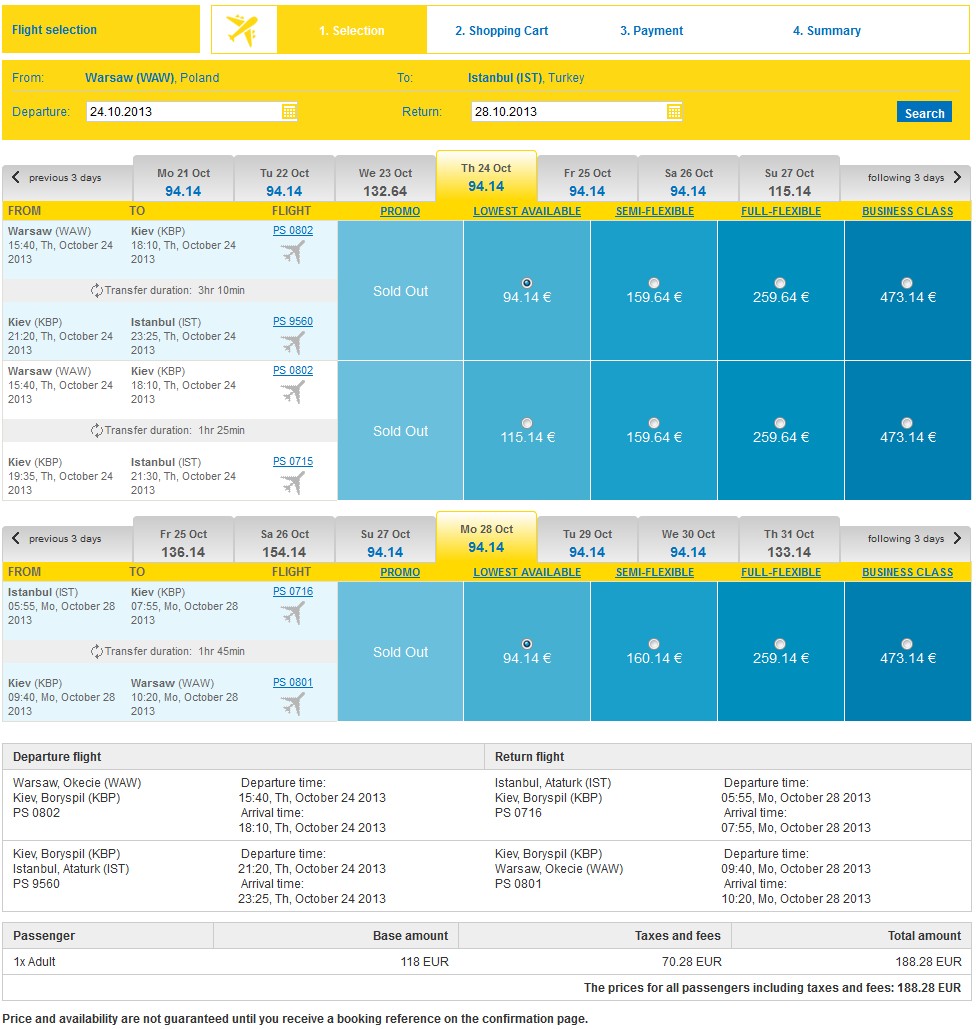The image size is (976, 1029).
Task: Show following 3 days for return flights
Action: coord(914,538)
